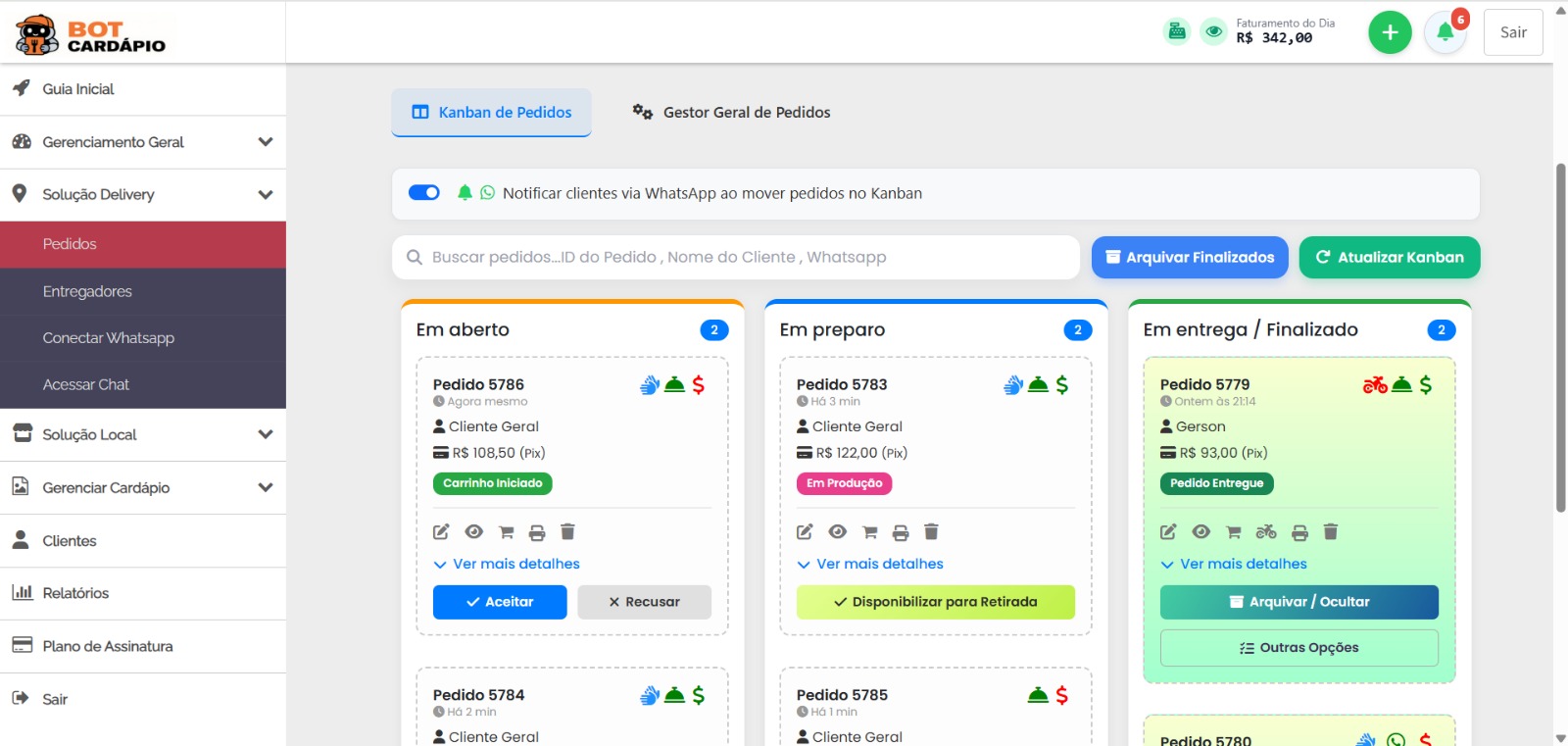Screen dimensions: 1568x746
Task: Click the edit icon on Pedido 5786
Action: (441, 532)
